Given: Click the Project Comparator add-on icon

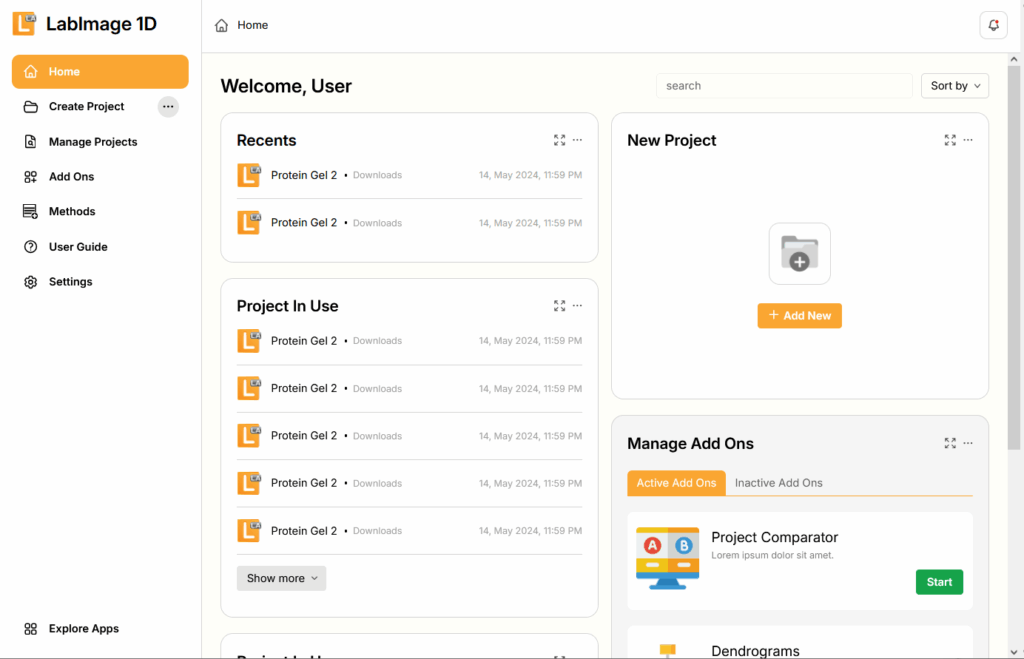Looking at the screenshot, I should click(667, 557).
